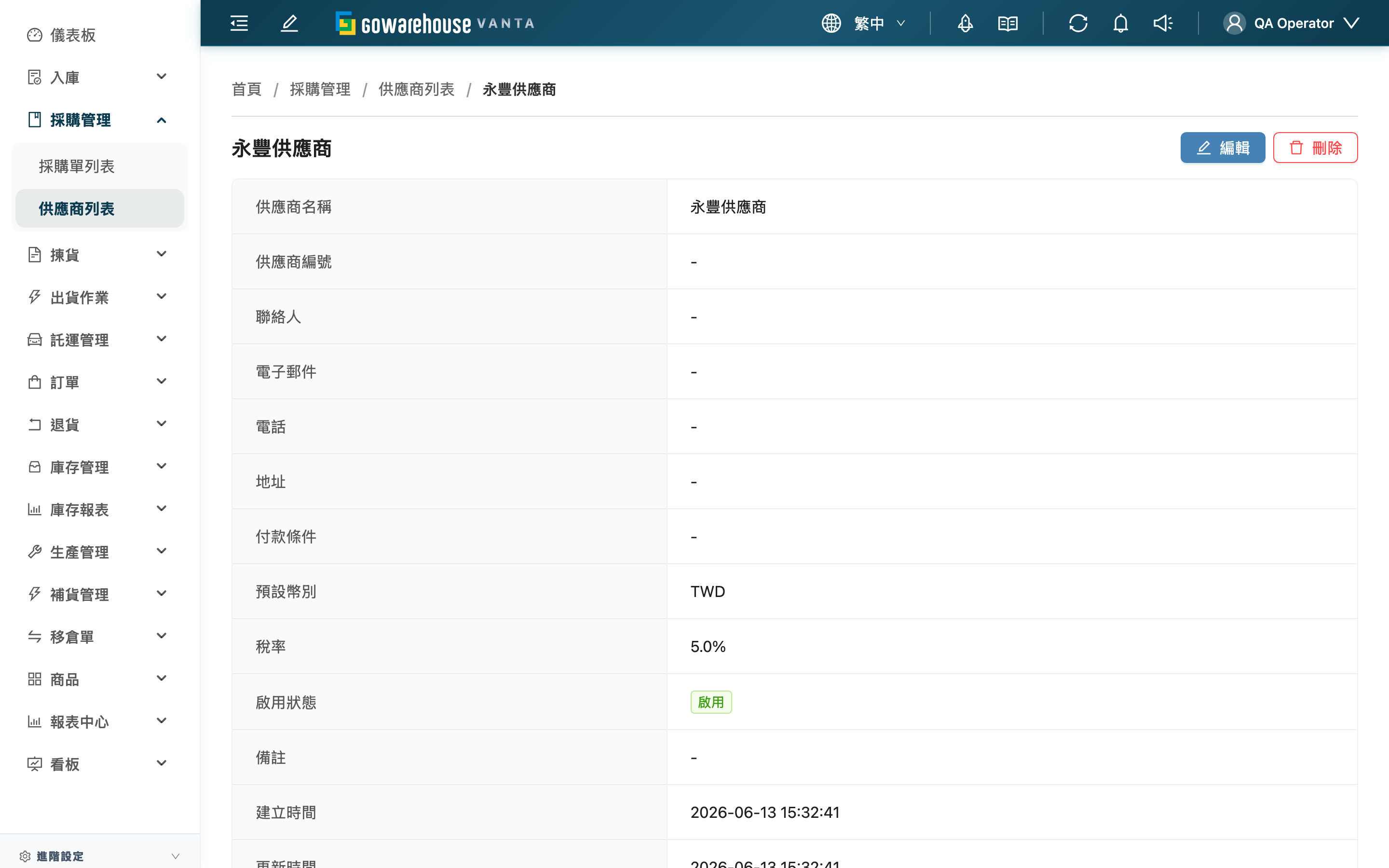The height and width of the screenshot is (868, 1389).
Task: Click the megaphone announcements icon
Action: coord(1163,23)
